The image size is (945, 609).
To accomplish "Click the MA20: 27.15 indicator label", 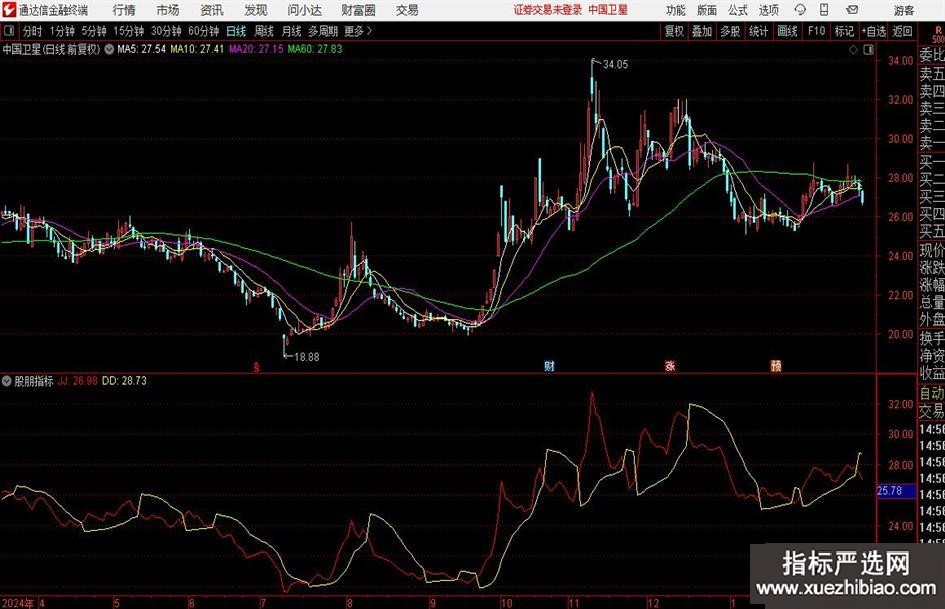I will pyautogui.click(x=256, y=49).
